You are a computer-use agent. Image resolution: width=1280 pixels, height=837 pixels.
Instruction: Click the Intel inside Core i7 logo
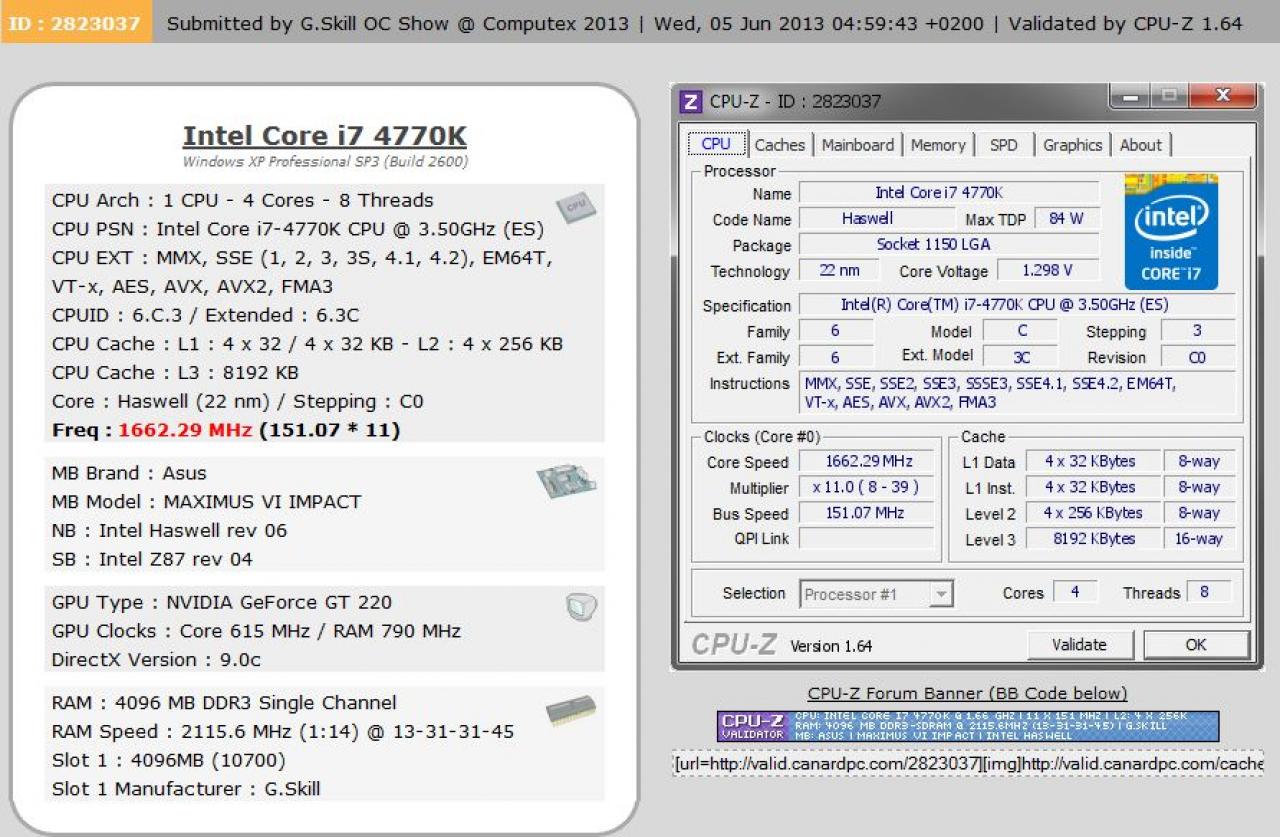[1171, 232]
